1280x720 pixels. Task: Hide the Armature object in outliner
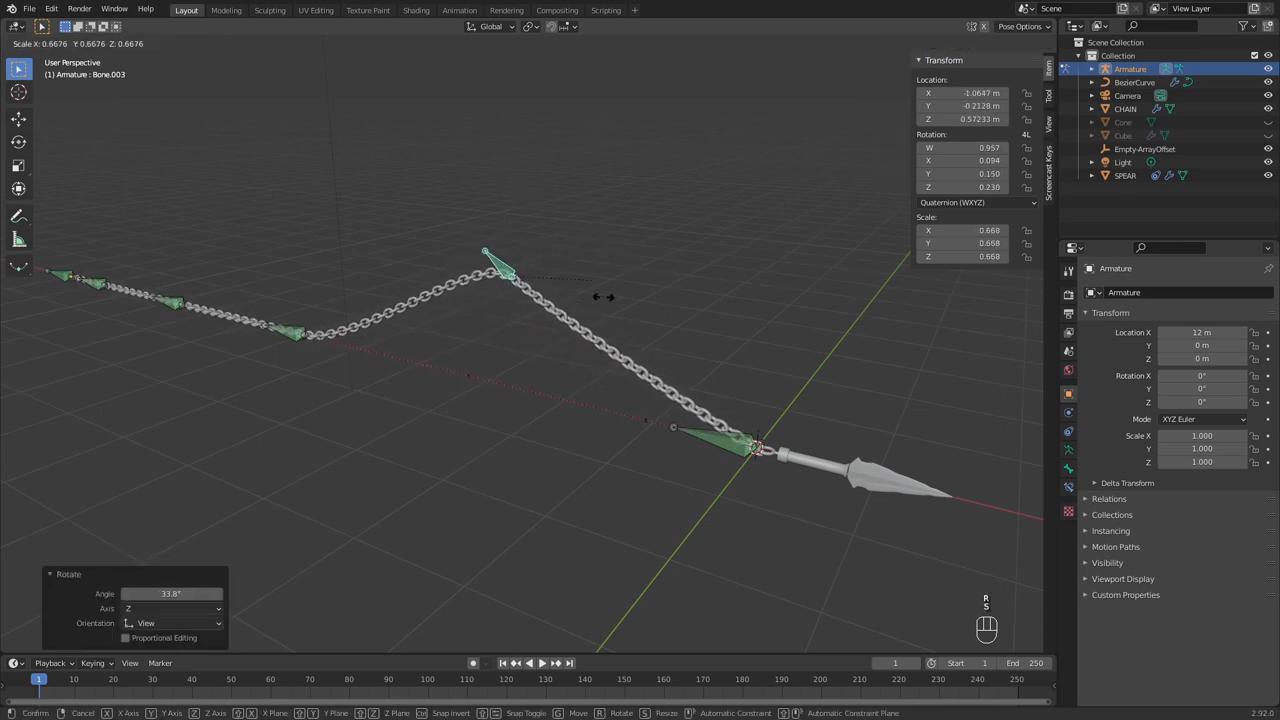point(1268,69)
